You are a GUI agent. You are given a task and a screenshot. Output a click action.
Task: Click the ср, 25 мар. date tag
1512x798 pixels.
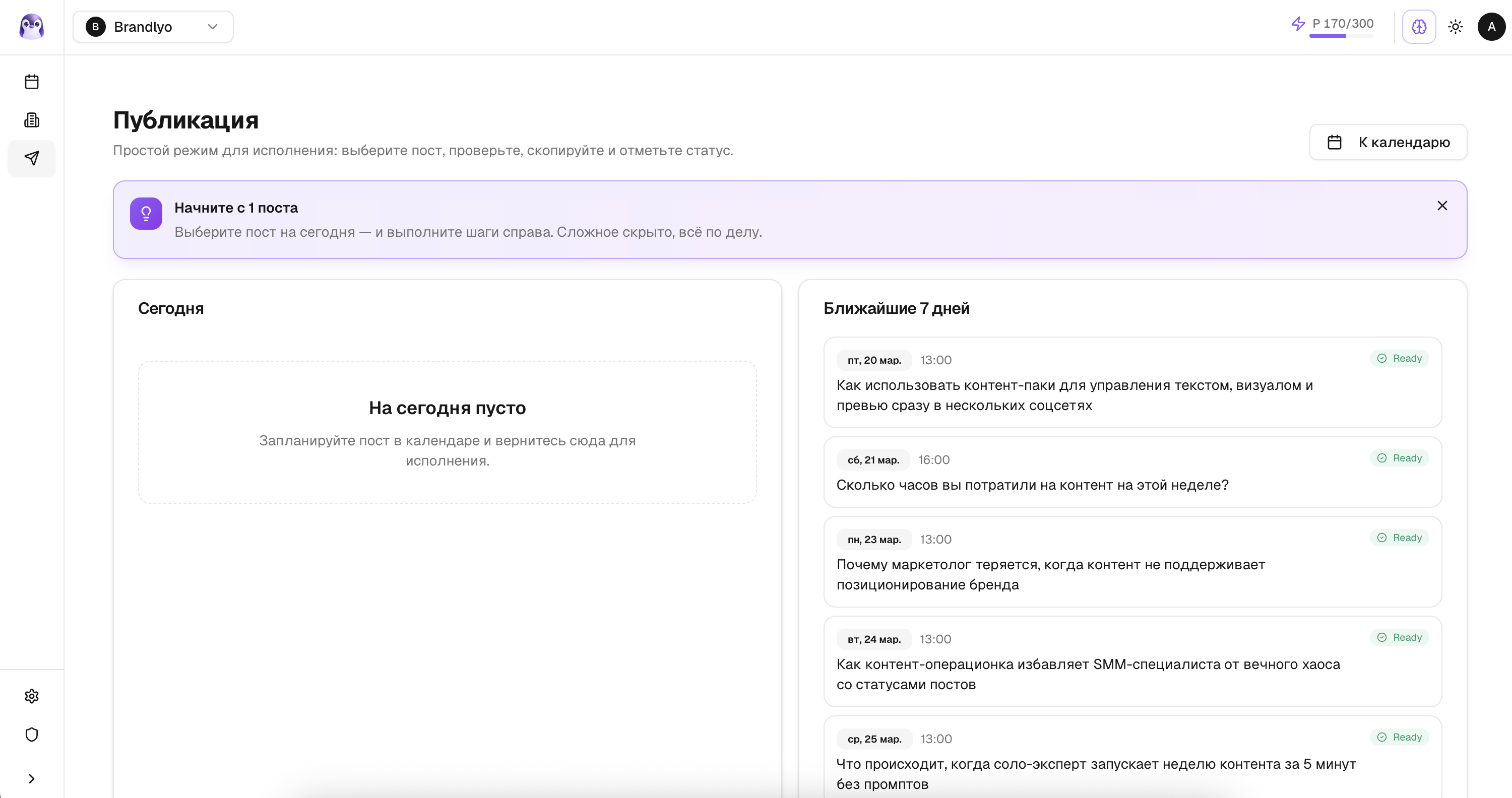pyautogui.click(x=874, y=740)
